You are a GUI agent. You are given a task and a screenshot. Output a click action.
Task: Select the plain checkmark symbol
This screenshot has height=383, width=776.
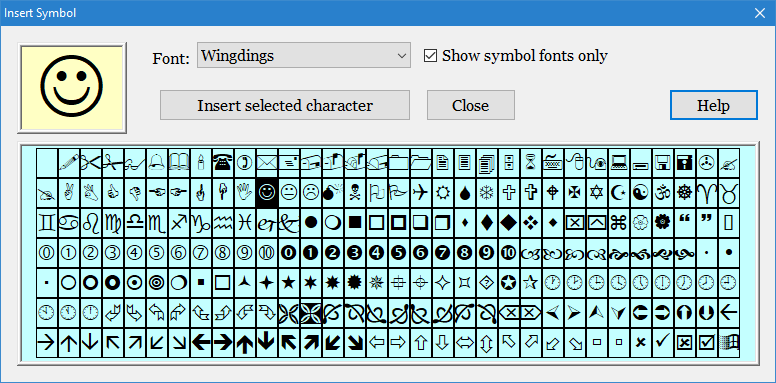(x=663, y=342)
